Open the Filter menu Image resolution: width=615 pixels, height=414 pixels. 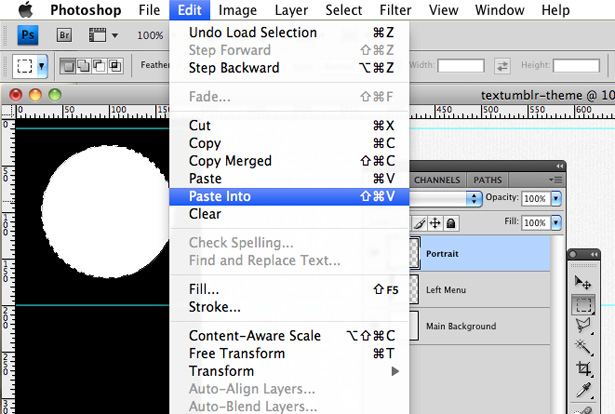click(395, 10)
